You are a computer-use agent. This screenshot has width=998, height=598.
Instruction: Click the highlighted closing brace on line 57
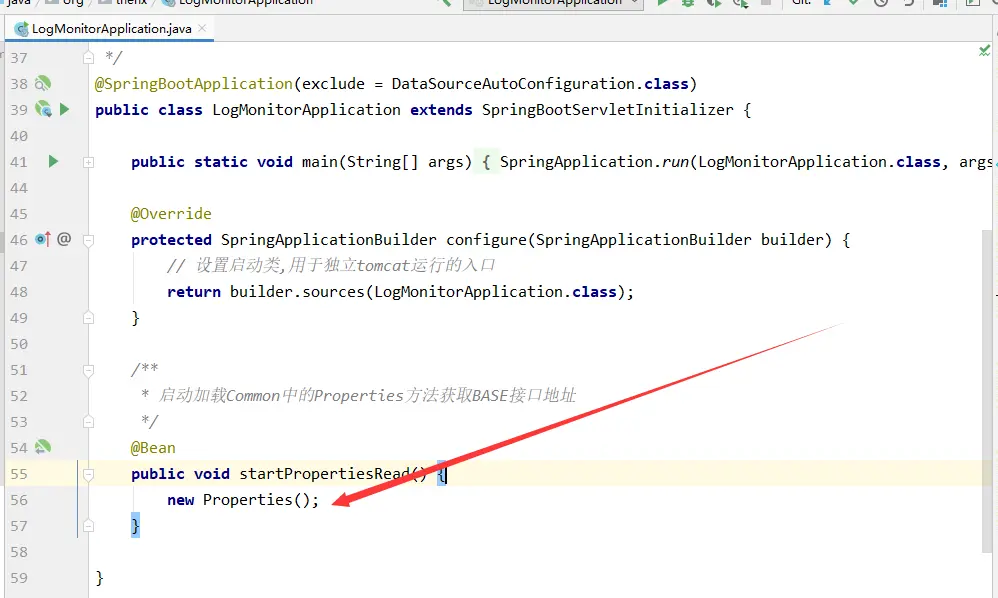pos(135,525)
